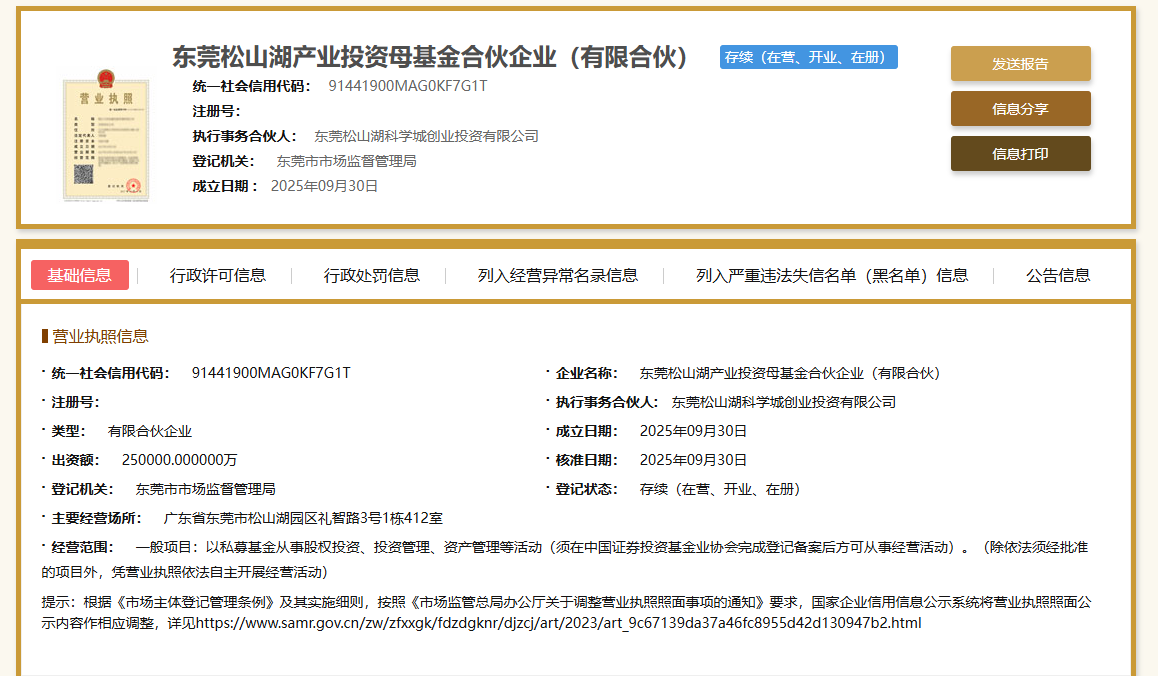Viewport: 1158px width, 676px height.
Task: Open the business license thumbnail image
Action: tap(106, 136)
